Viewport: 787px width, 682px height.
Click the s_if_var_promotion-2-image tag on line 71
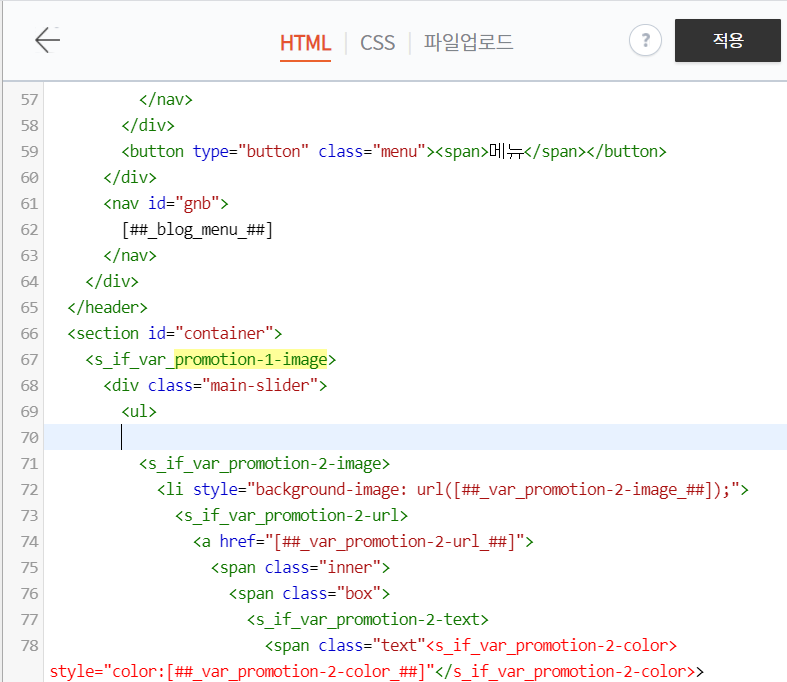(x=265, y=464)
